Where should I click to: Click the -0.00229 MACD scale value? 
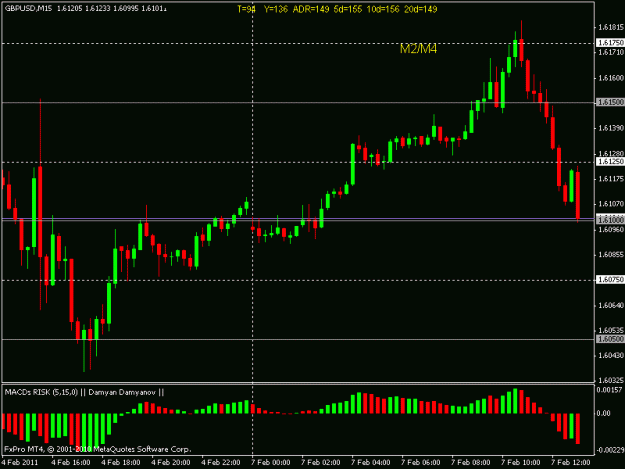tap(609, 450)
